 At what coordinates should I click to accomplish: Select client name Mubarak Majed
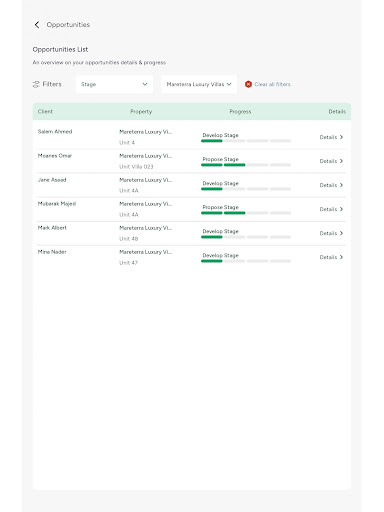pos(57,204)
